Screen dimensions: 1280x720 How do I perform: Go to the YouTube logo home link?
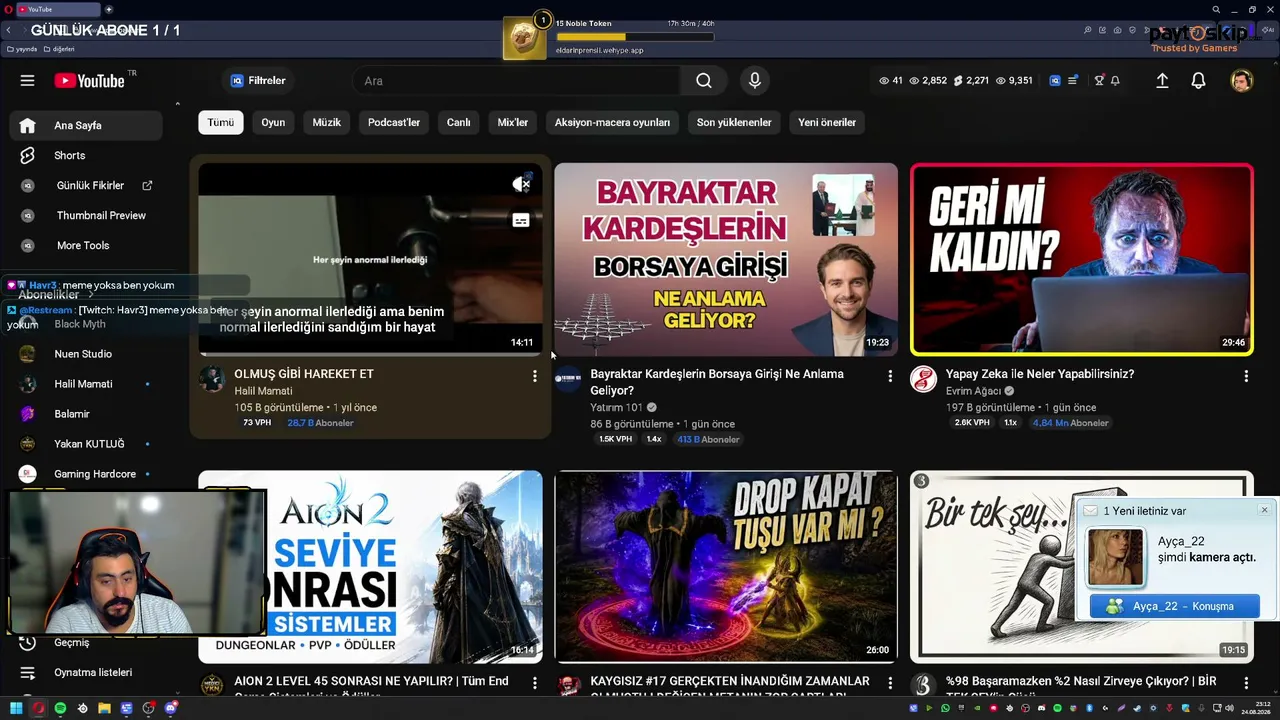pos(89,81)
